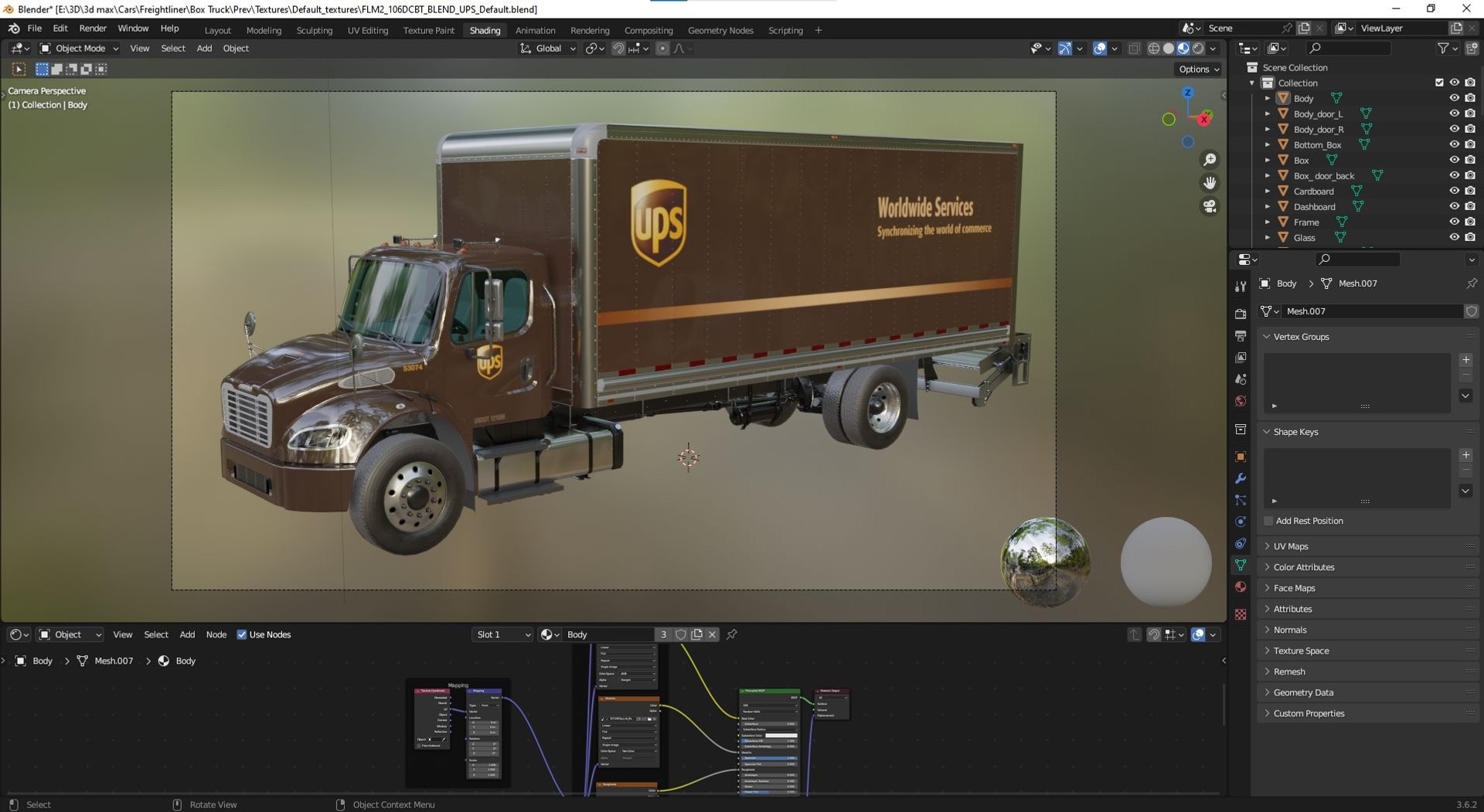The image size is (1484, 812).
Task: Expand the Geometry Data panel
Action: [x=1266, y=692]
